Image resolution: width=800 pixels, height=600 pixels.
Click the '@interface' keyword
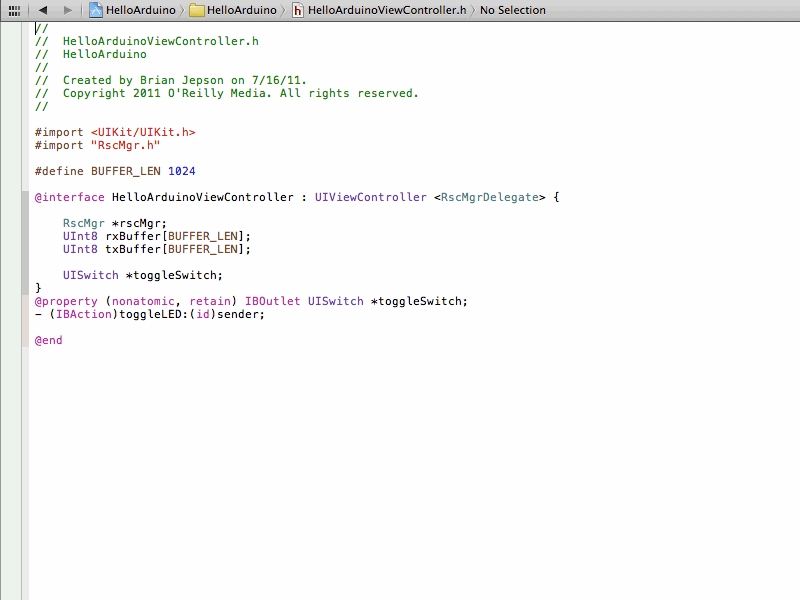coord(69,197)
